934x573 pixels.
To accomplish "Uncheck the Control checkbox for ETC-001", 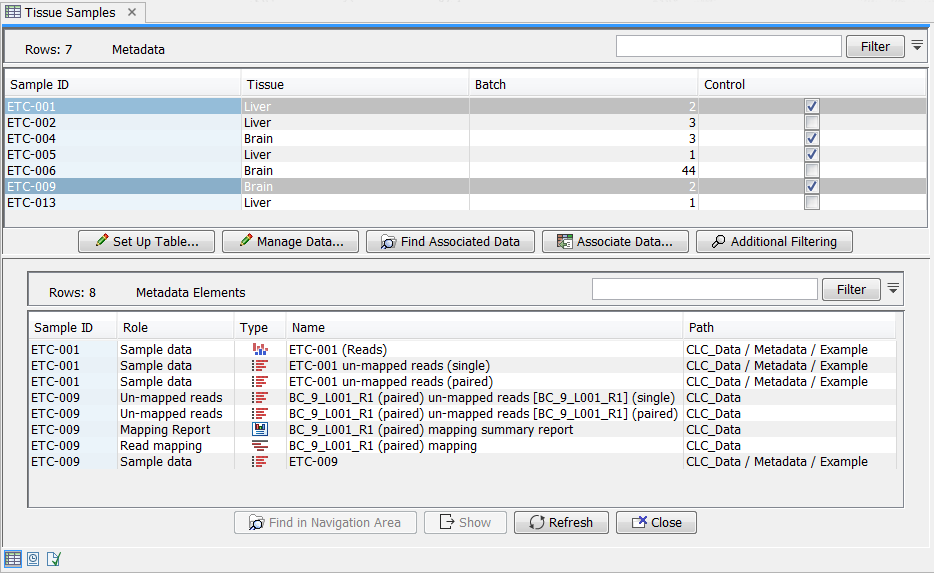I will 812,106.
